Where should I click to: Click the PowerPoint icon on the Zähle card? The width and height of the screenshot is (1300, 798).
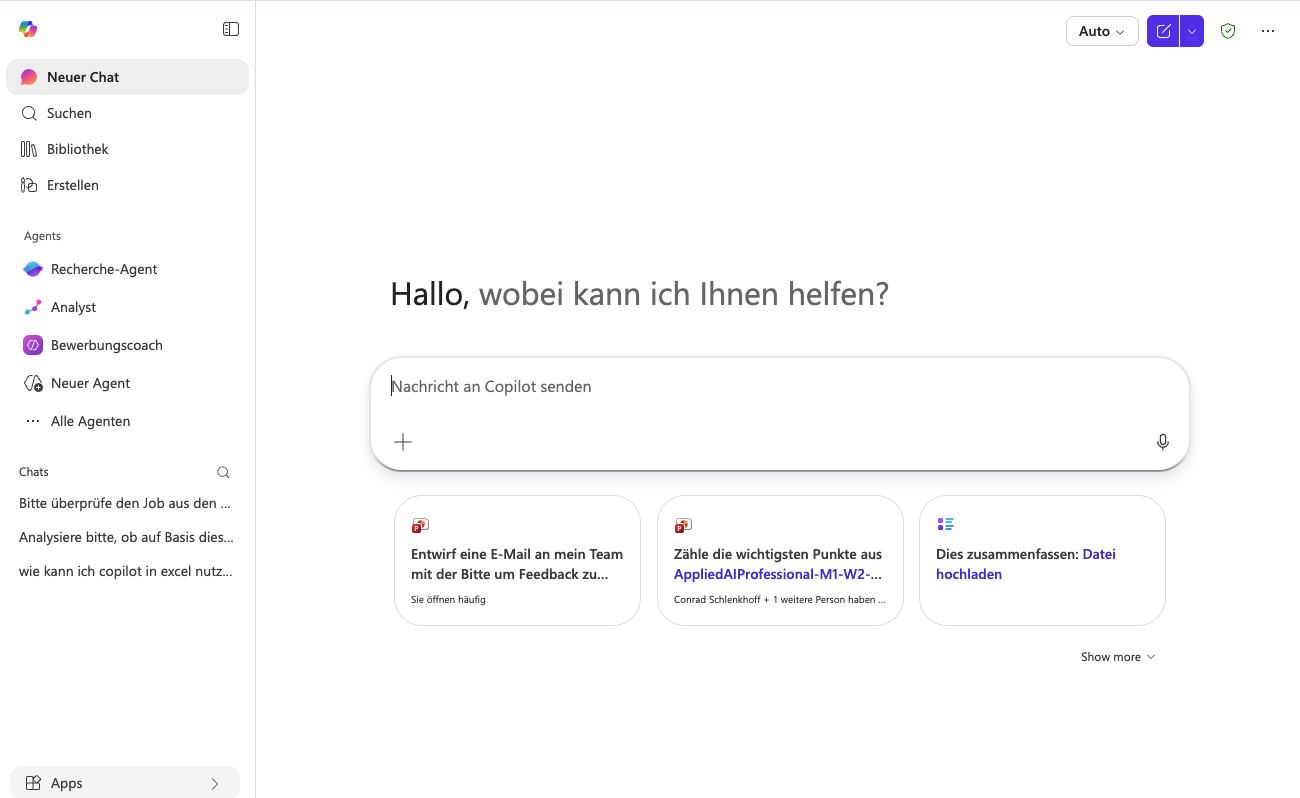coord(683,525)
